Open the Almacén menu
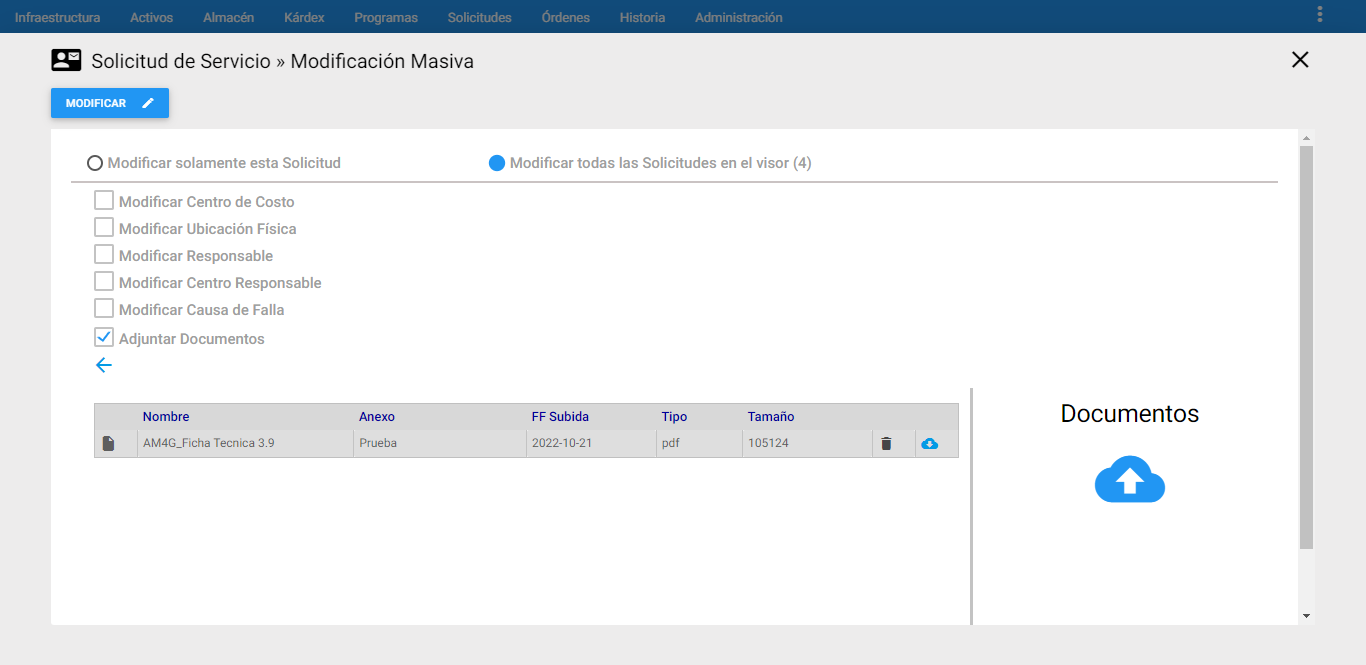1366x665 pixels. [228, 17]
